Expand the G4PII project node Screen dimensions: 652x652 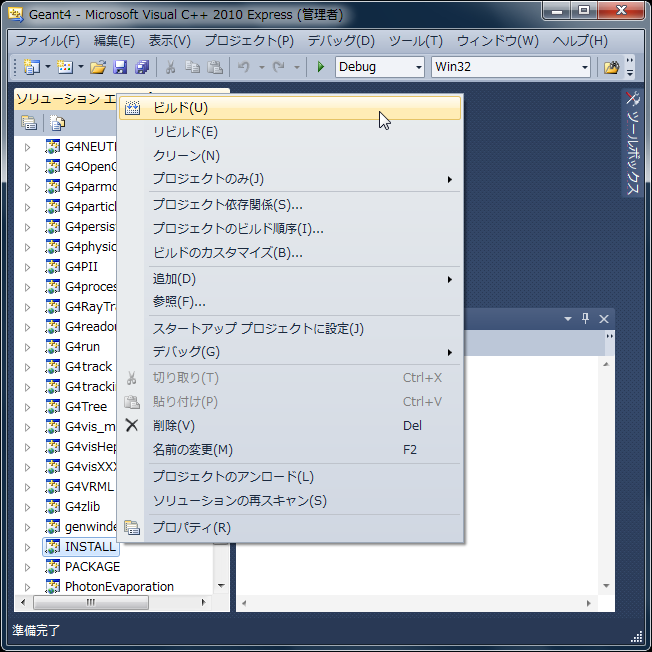(27, 267)
